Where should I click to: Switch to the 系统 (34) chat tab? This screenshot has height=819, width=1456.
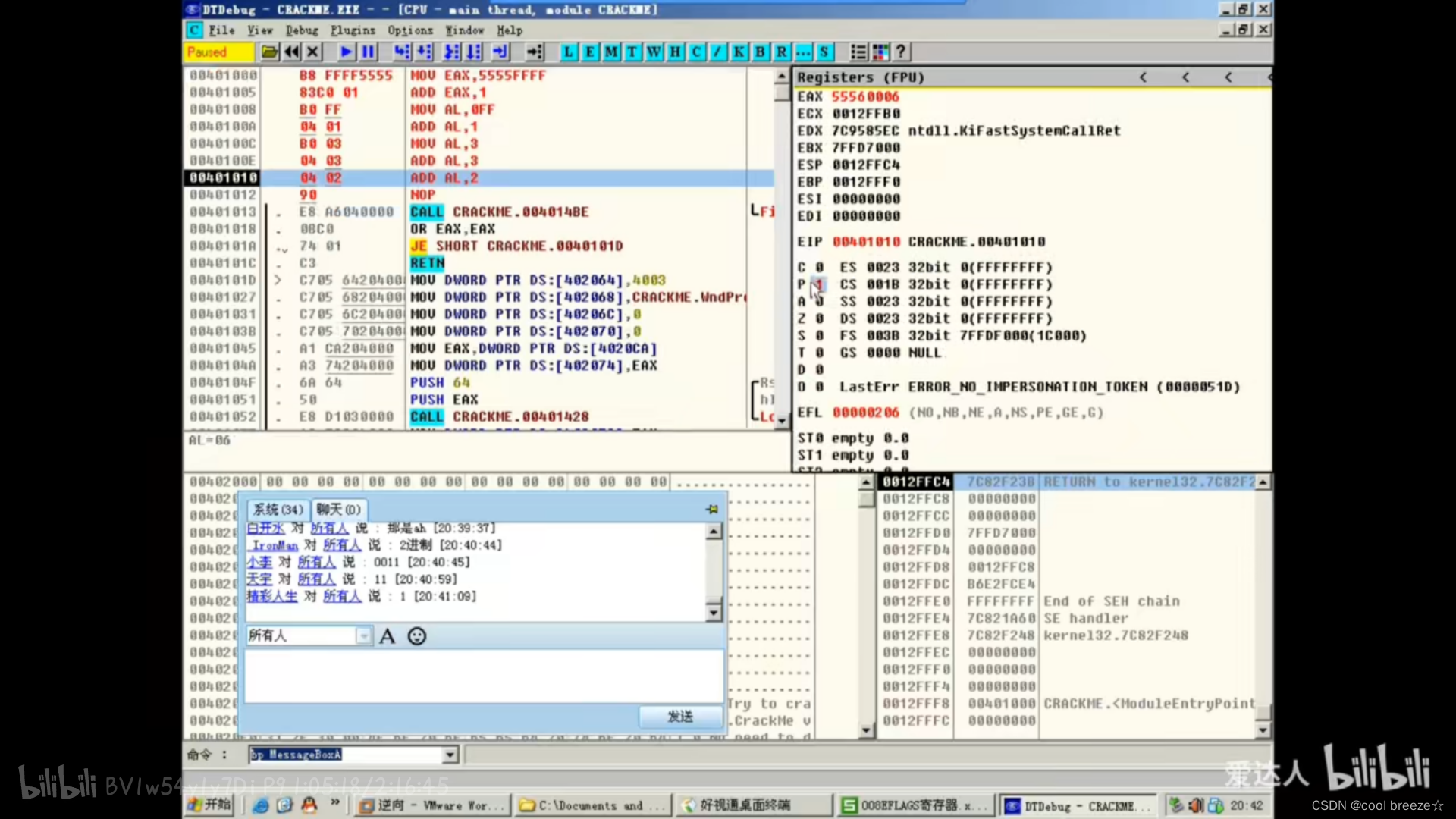(x=278, y=510)
